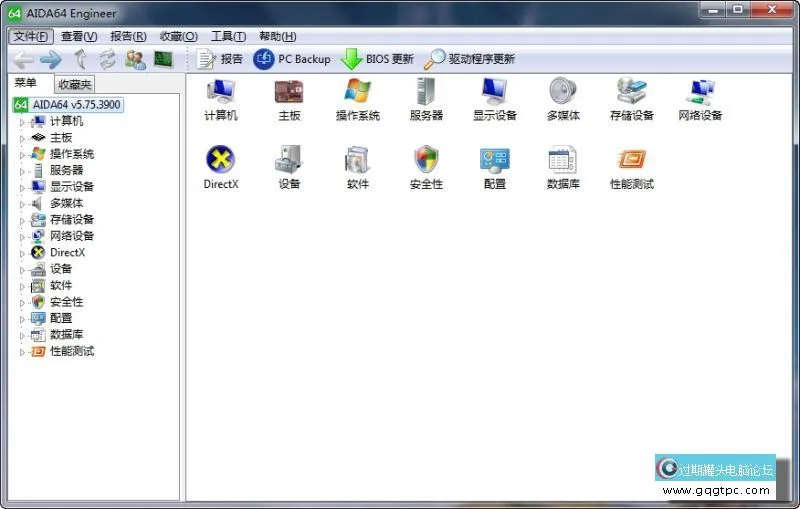800x509 pixels.
Task: Click the 驱动程序更新 button
Action: pos(469,60)
